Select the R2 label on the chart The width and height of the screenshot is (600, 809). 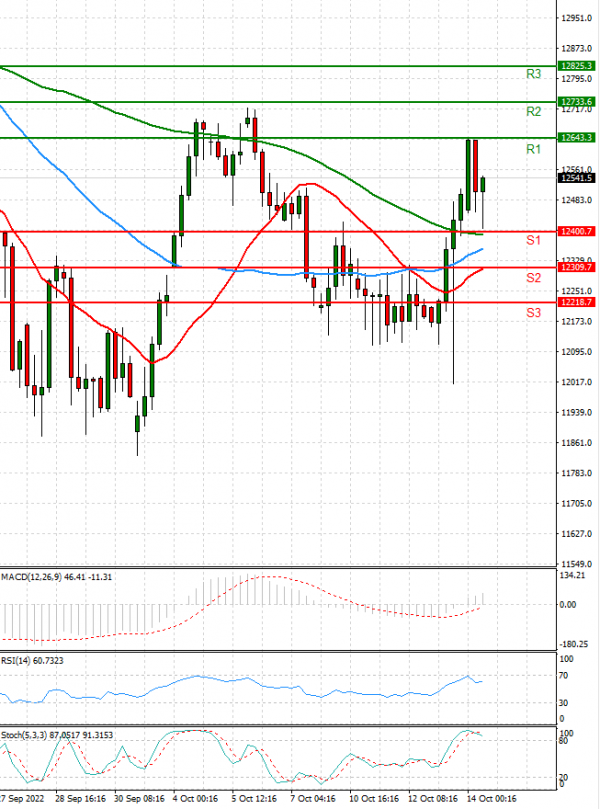pos(533,111)
